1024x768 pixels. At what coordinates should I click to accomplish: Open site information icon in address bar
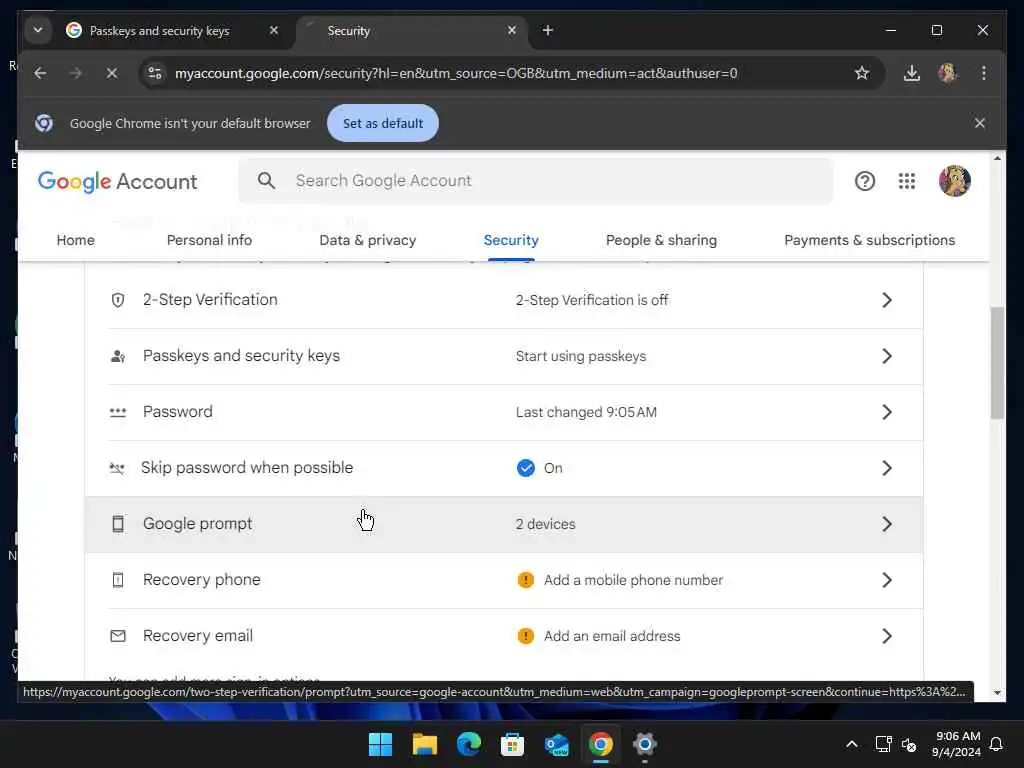point(155,73)
